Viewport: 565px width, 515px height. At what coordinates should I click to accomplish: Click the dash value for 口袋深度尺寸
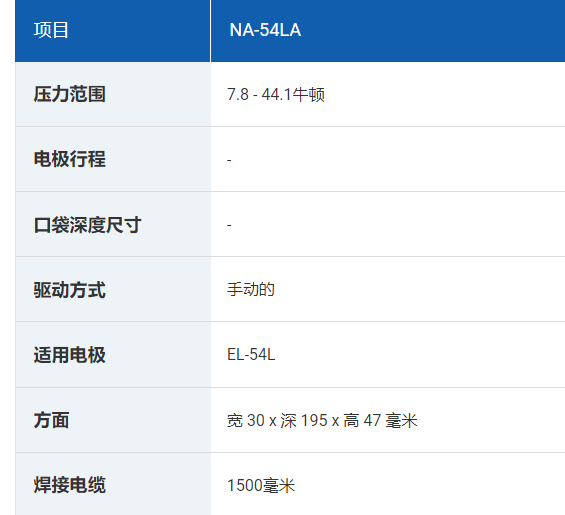[229, 225]
